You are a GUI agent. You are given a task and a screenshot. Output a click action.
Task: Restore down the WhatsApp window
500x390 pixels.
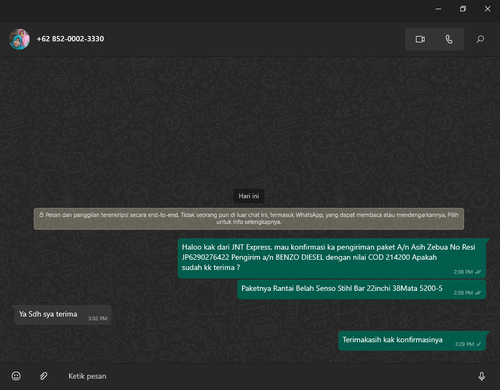[x=463, y=9]
